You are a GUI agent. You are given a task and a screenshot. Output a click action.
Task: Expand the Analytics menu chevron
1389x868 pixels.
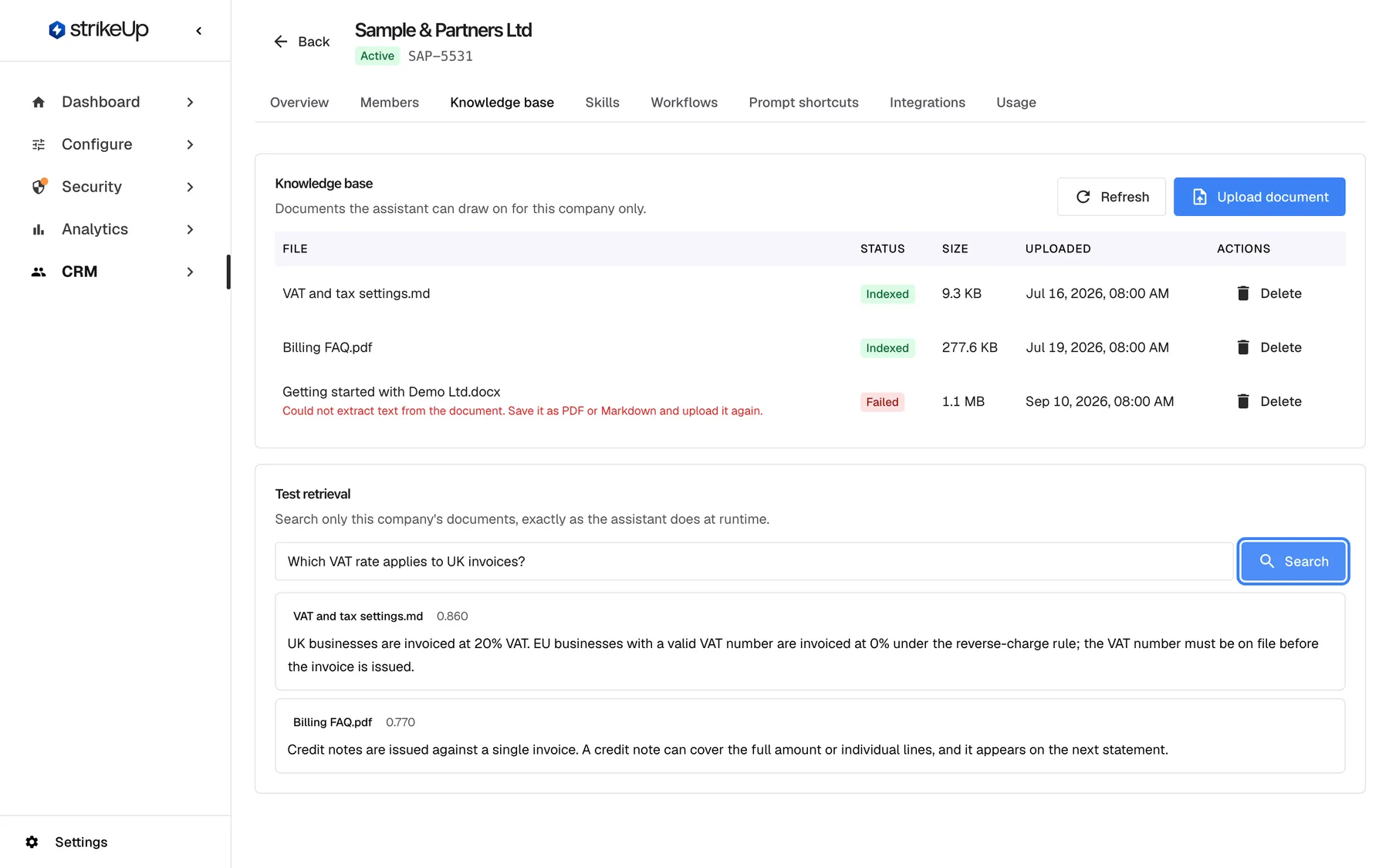pos(190,229)
